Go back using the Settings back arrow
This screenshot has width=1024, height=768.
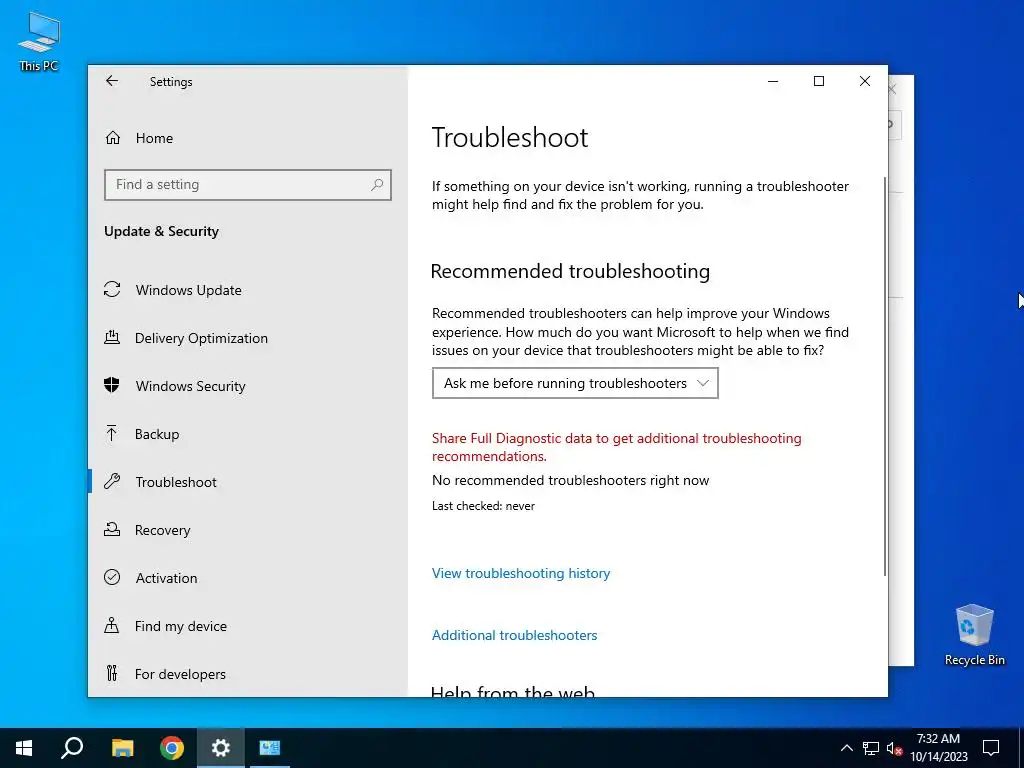point(112,81)
